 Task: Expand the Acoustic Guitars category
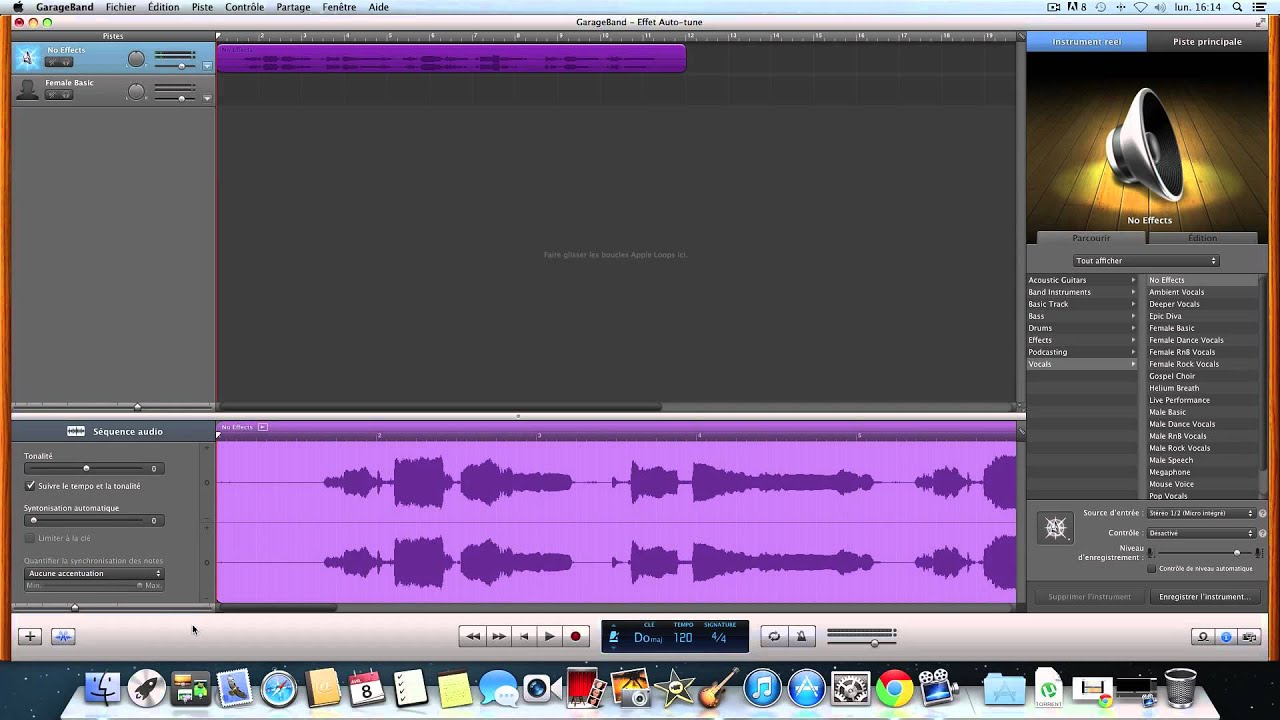1082,280
